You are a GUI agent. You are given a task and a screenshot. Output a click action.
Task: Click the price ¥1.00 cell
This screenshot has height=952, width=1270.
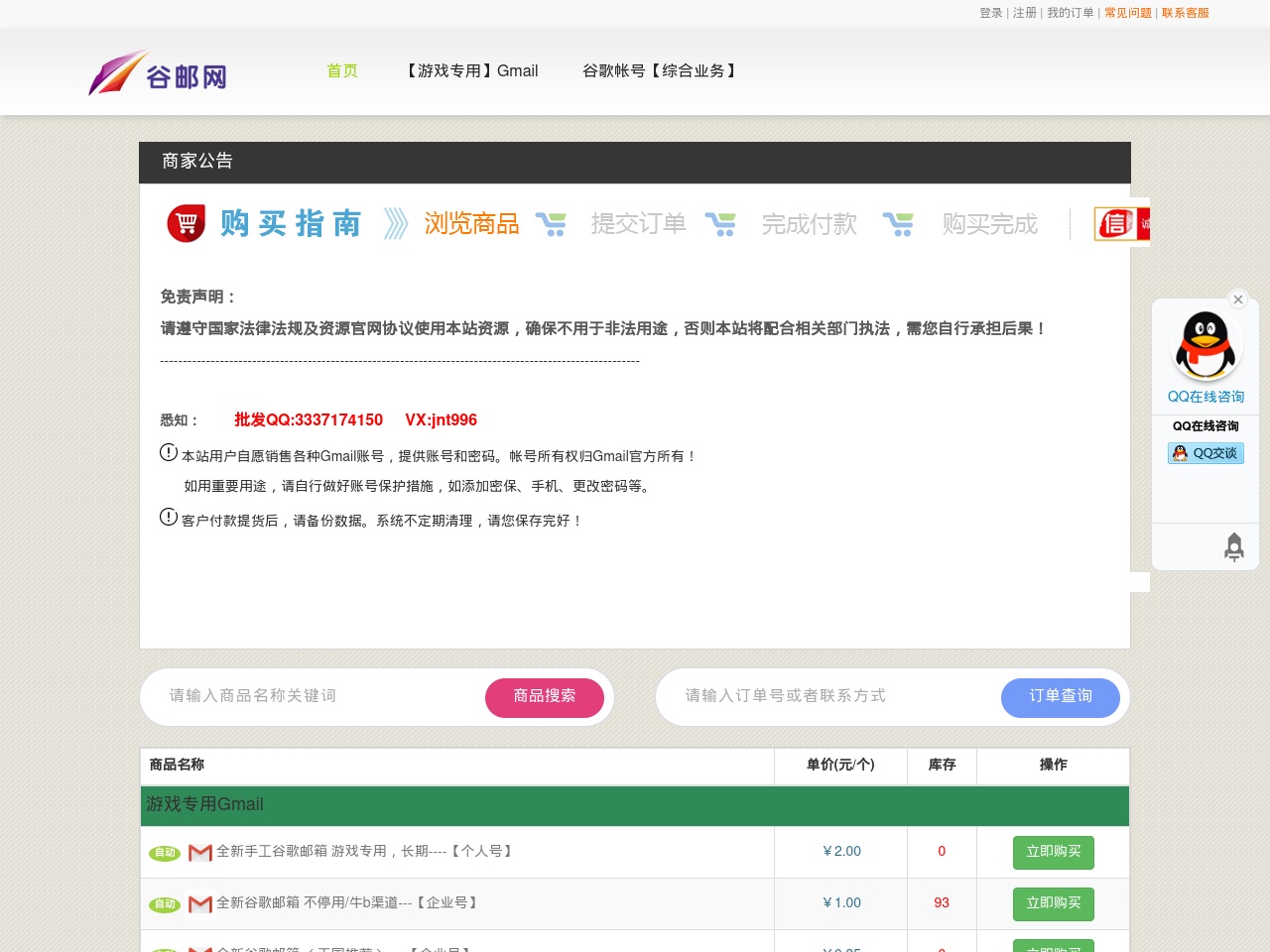(x=841, y=902)
